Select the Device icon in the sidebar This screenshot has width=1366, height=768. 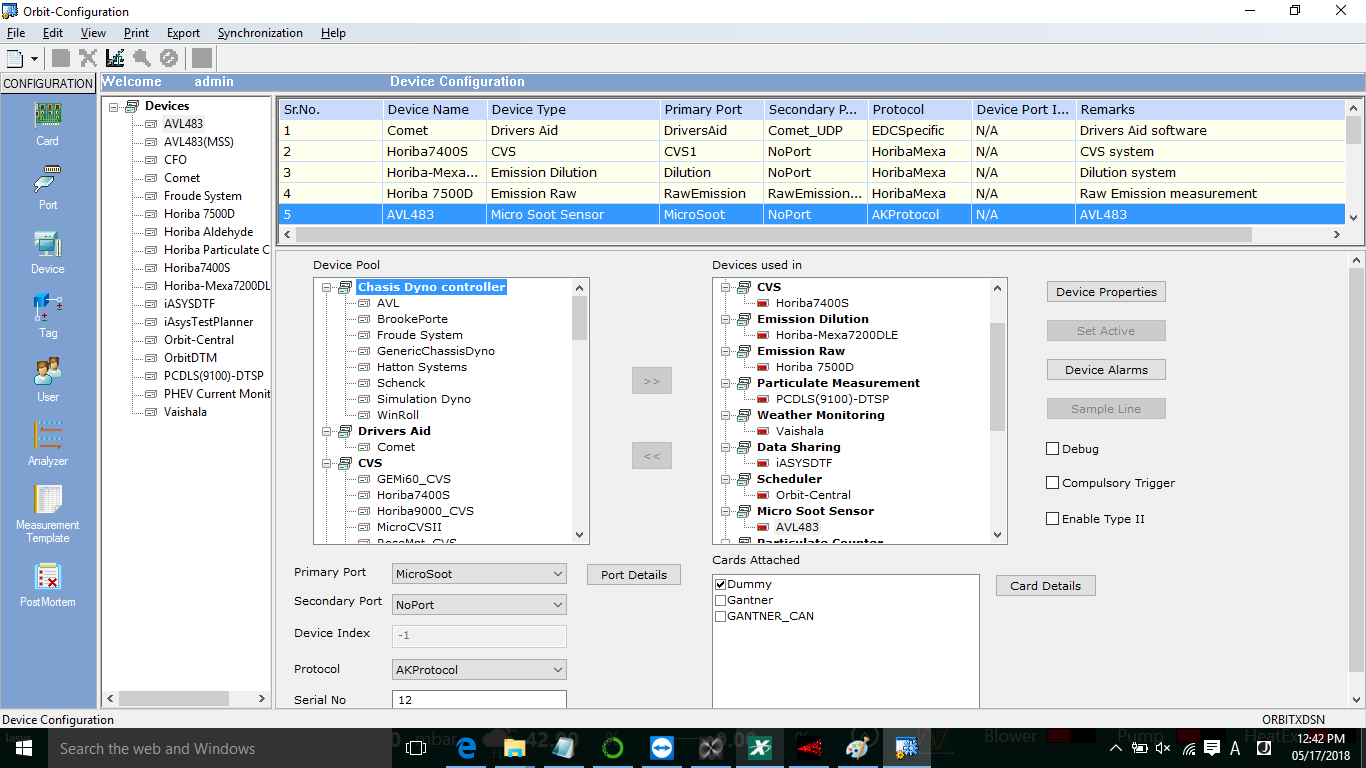coord(47,252)
